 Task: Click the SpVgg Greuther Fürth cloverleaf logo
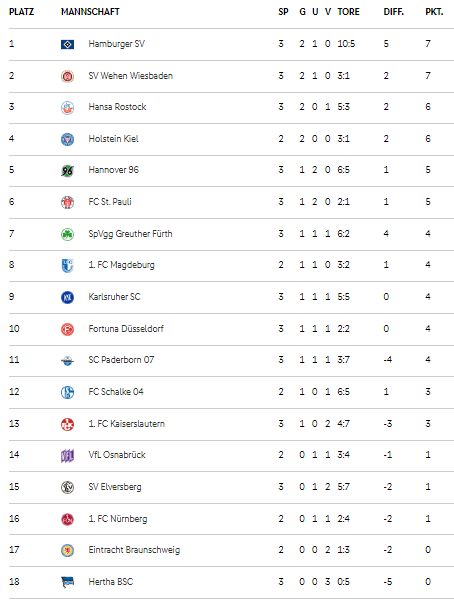pos(68,234)
